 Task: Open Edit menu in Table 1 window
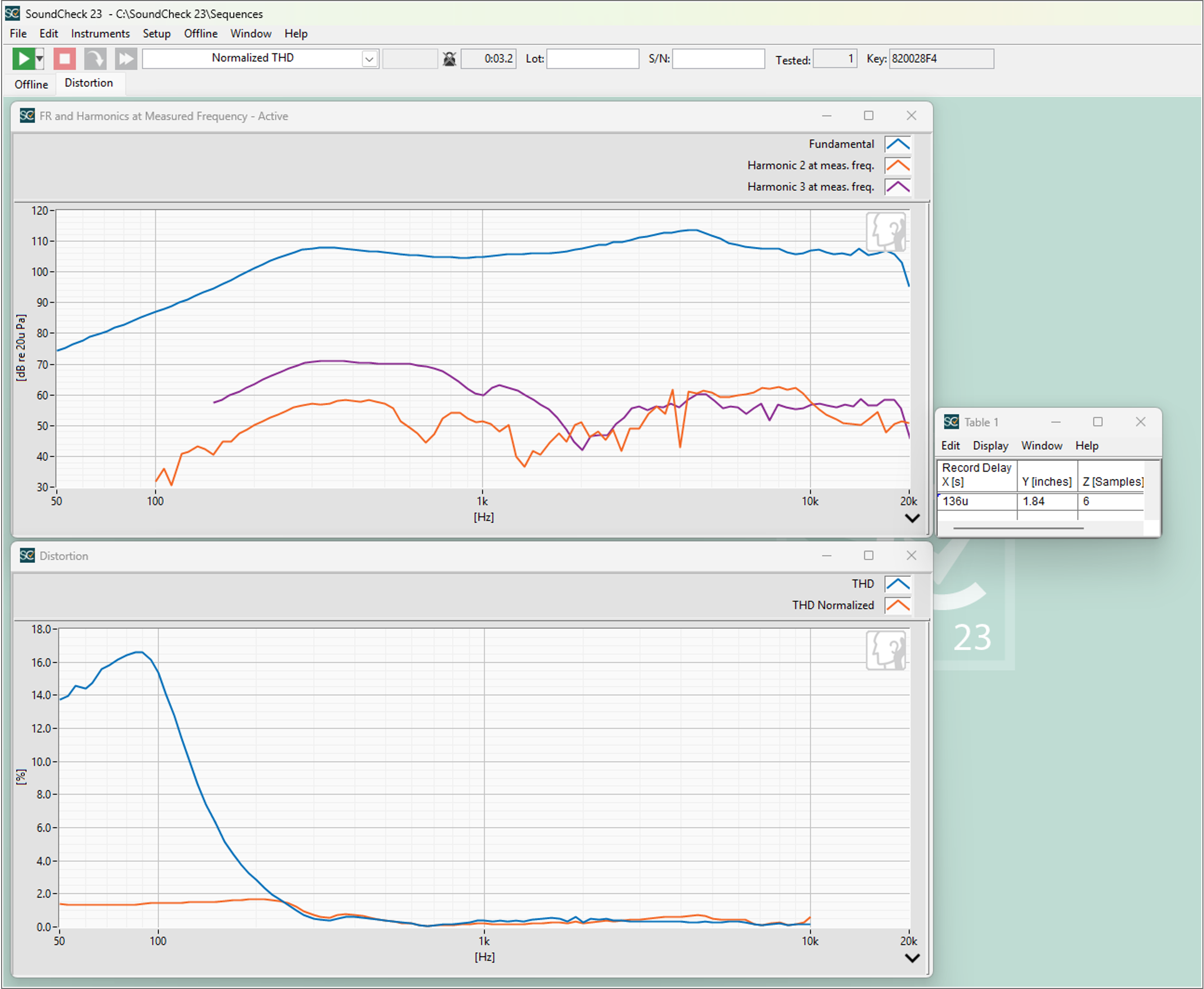tap(951, 446)
